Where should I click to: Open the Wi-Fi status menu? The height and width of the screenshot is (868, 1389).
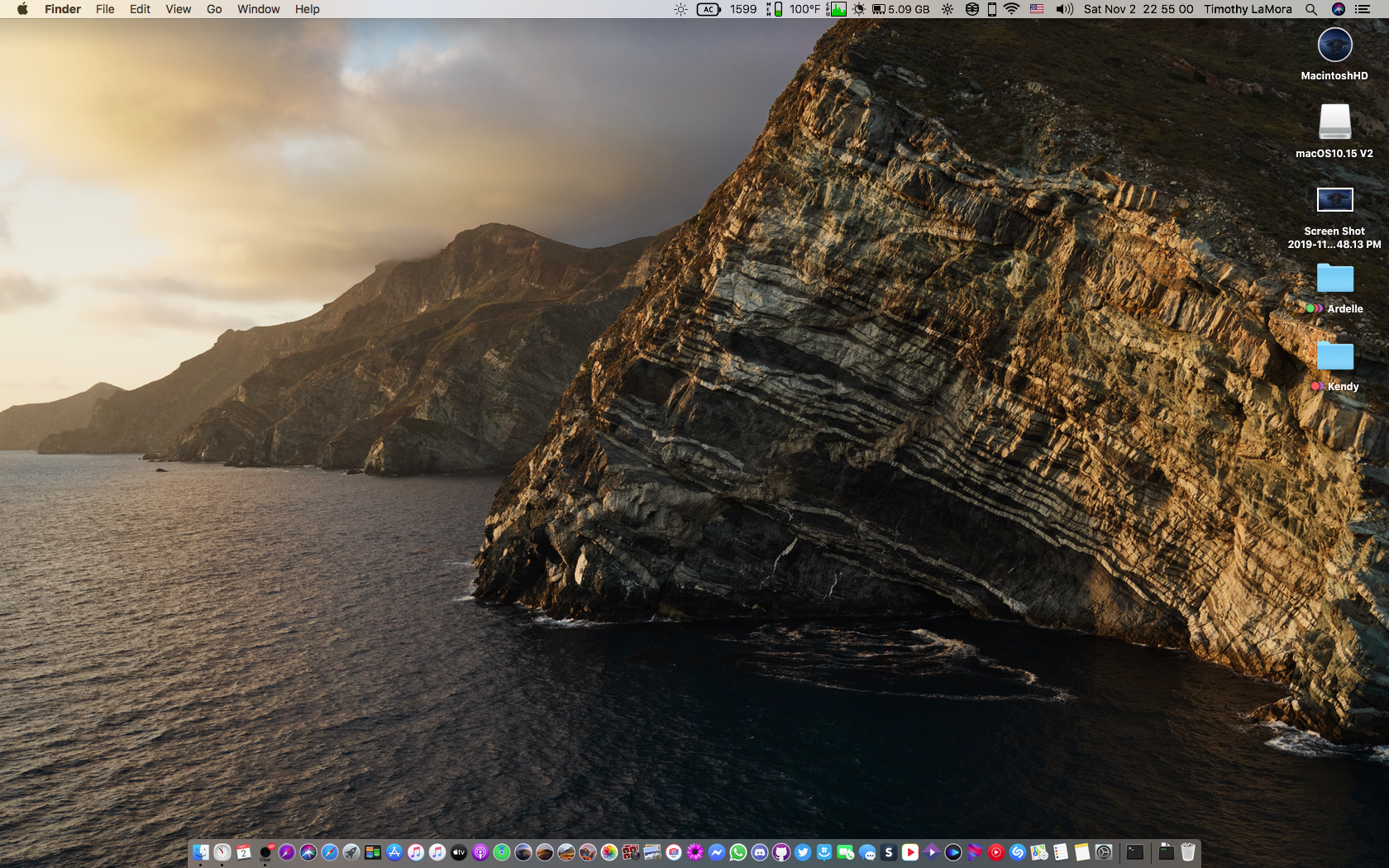[1011, 9]
